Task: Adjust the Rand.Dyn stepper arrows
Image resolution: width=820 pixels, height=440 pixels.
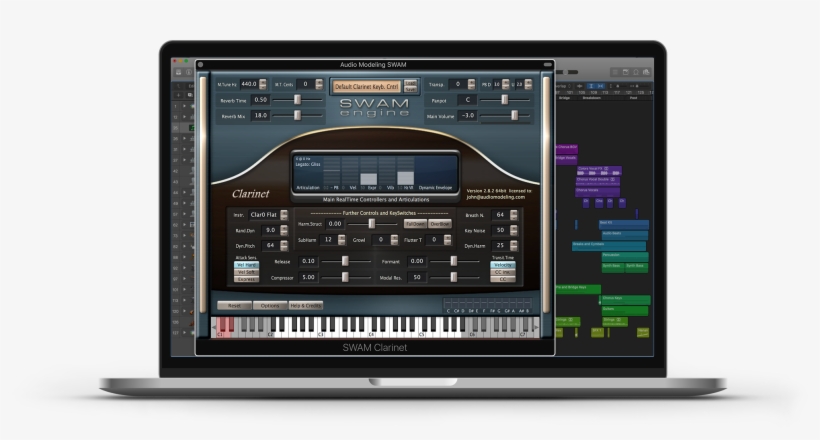Action: tap(284, 230)
